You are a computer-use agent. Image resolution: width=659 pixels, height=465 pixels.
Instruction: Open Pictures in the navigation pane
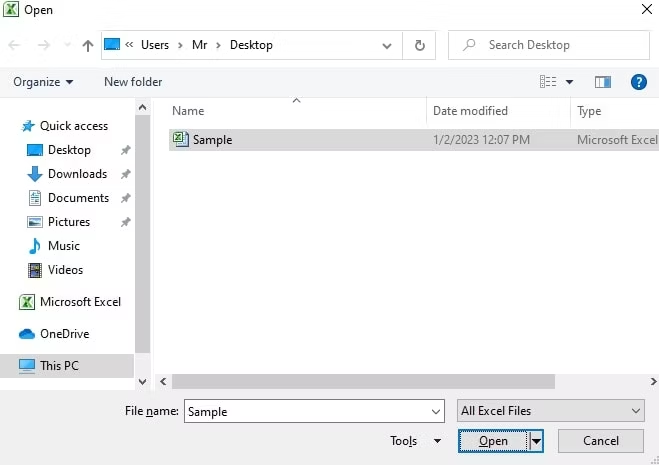[x=69, y=222]
